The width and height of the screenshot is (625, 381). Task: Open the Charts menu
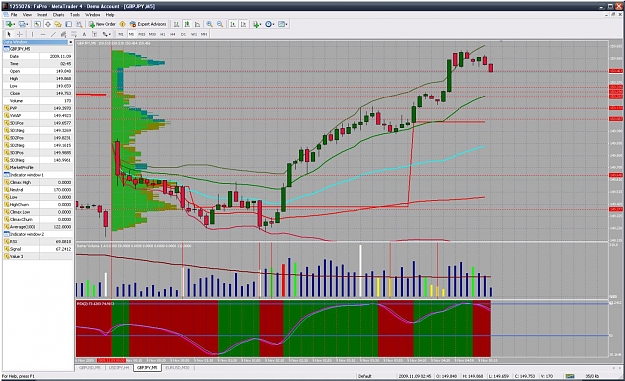[58, 15]
